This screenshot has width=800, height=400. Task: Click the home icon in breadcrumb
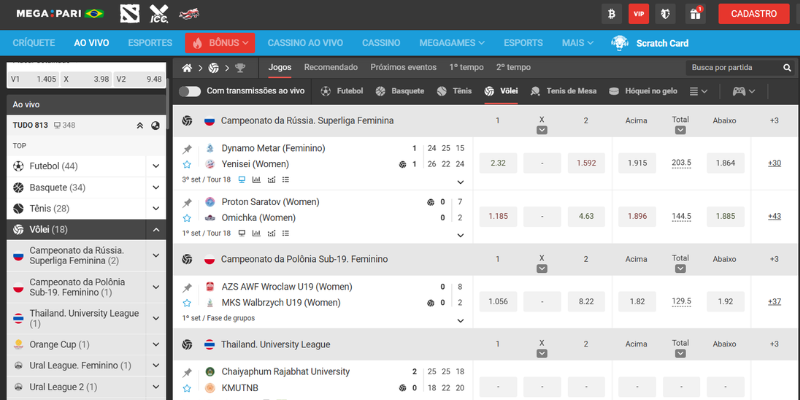coord(186,68)
